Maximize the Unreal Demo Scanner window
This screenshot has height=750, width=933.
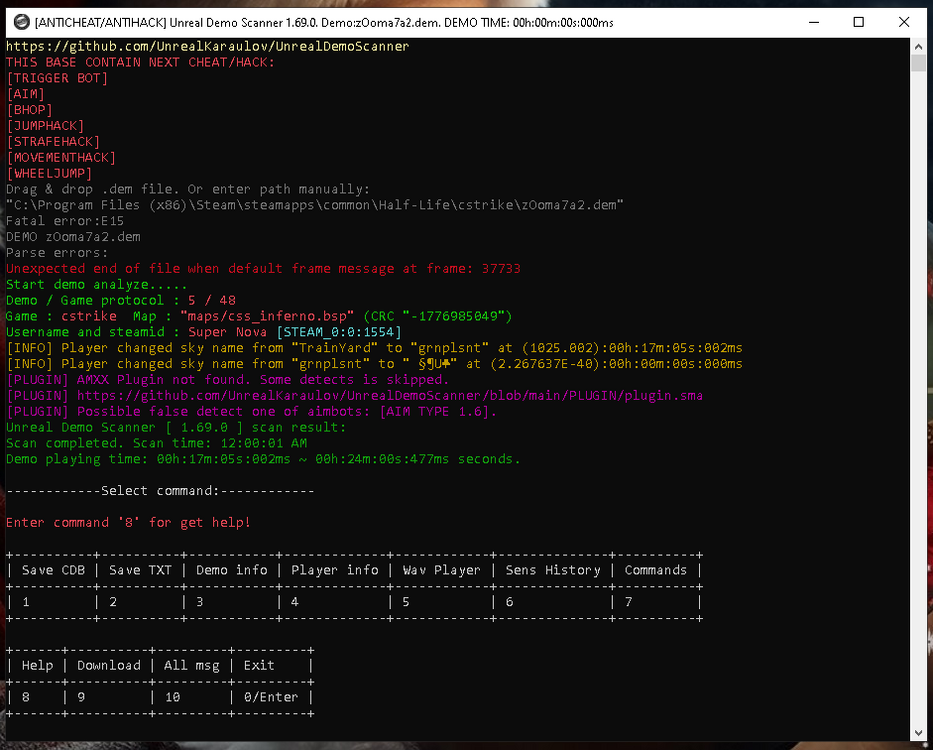coord(858,21)
